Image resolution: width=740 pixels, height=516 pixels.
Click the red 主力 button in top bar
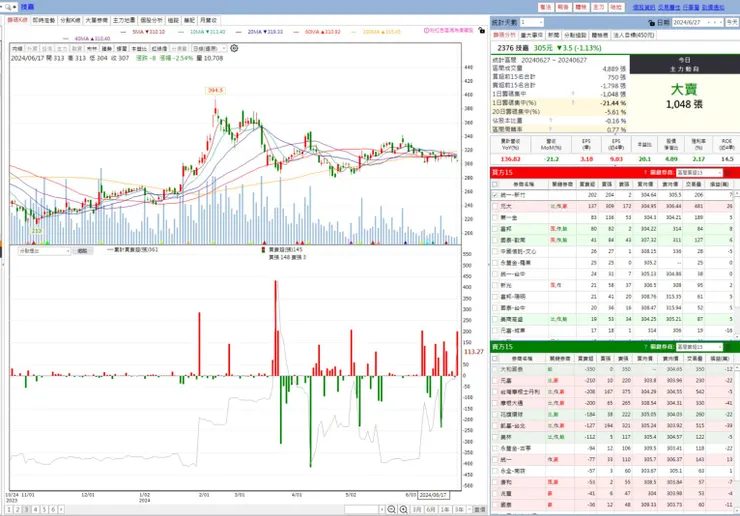598,7
